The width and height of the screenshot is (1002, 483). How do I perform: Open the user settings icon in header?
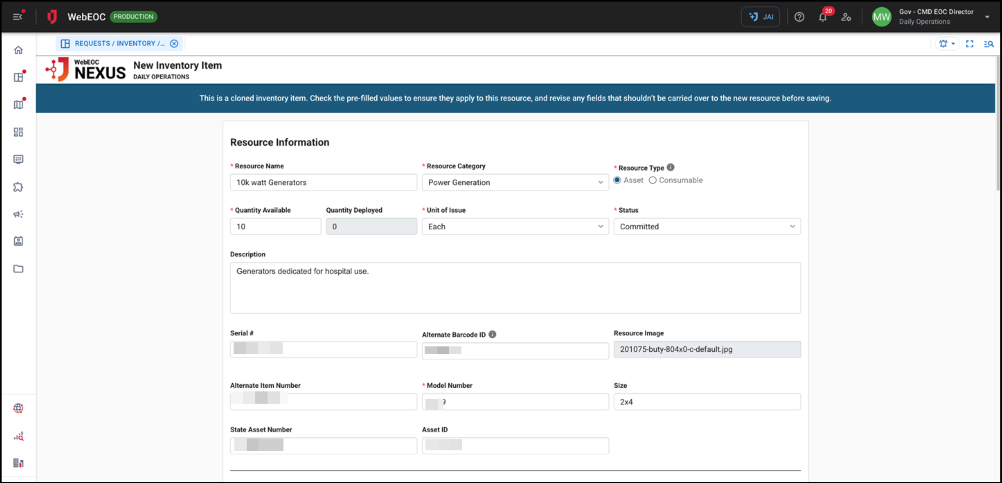pyautogui.click(x=846, y=17)
